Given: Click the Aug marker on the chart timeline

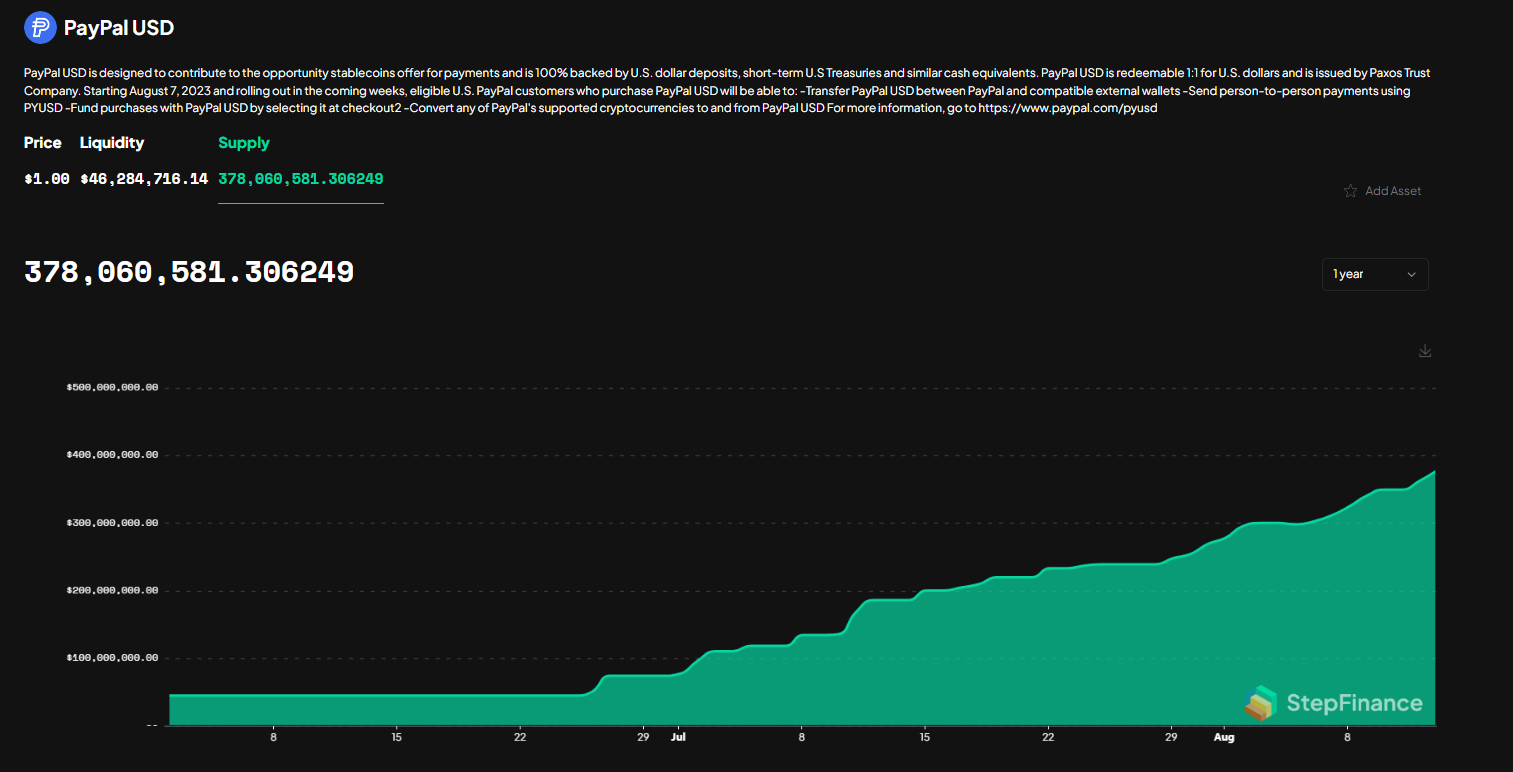Looking at the screenshot, I should tap(1224, 736).
